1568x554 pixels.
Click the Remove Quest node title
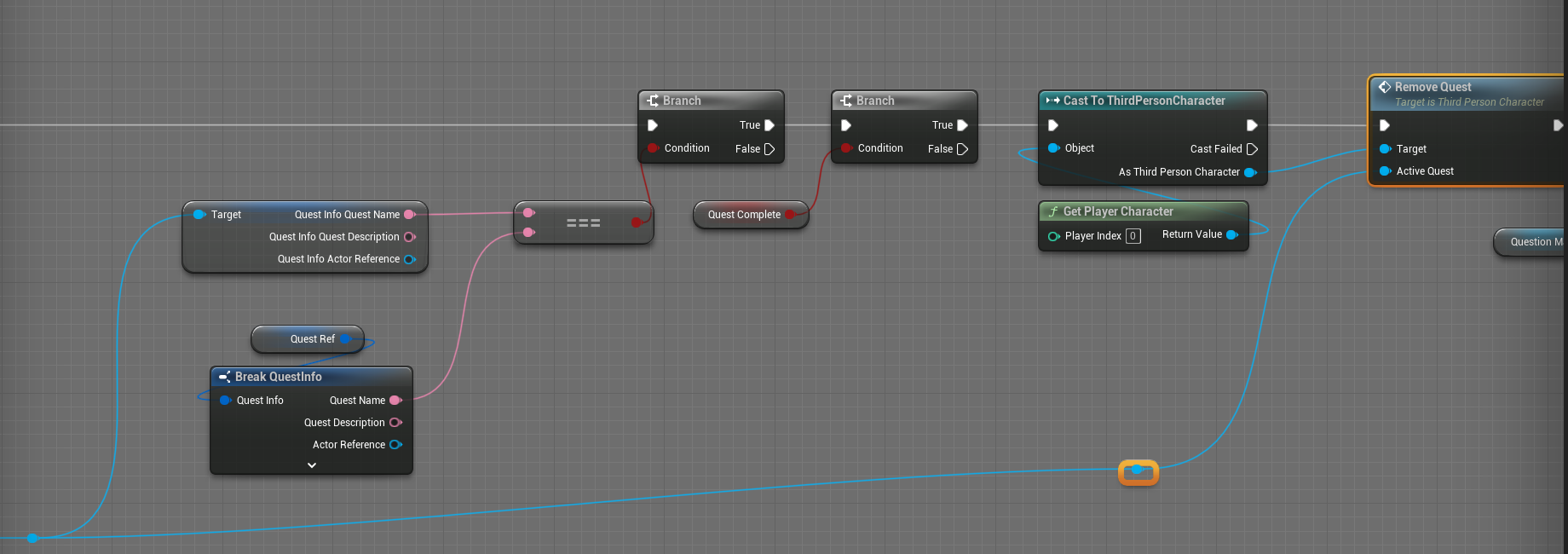(1433, 87)
